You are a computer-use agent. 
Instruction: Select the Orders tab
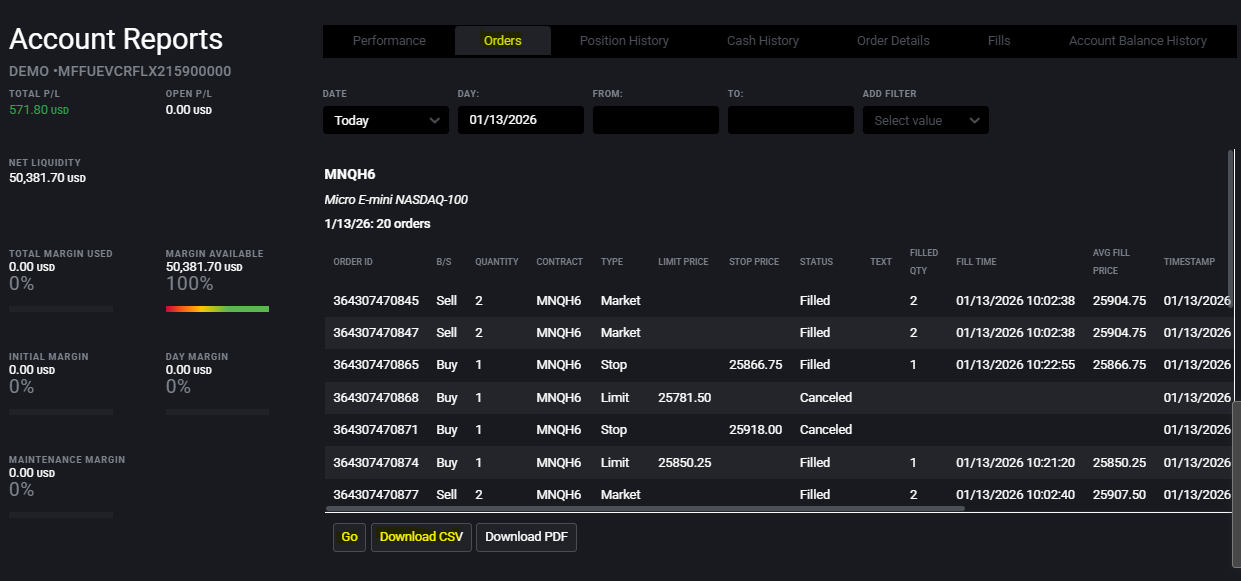502,41
